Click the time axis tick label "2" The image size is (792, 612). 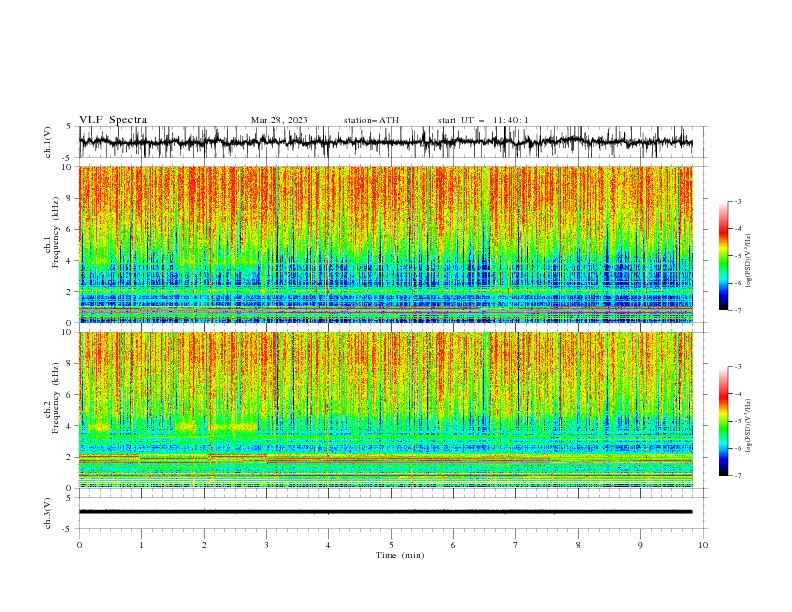point(204,545)
